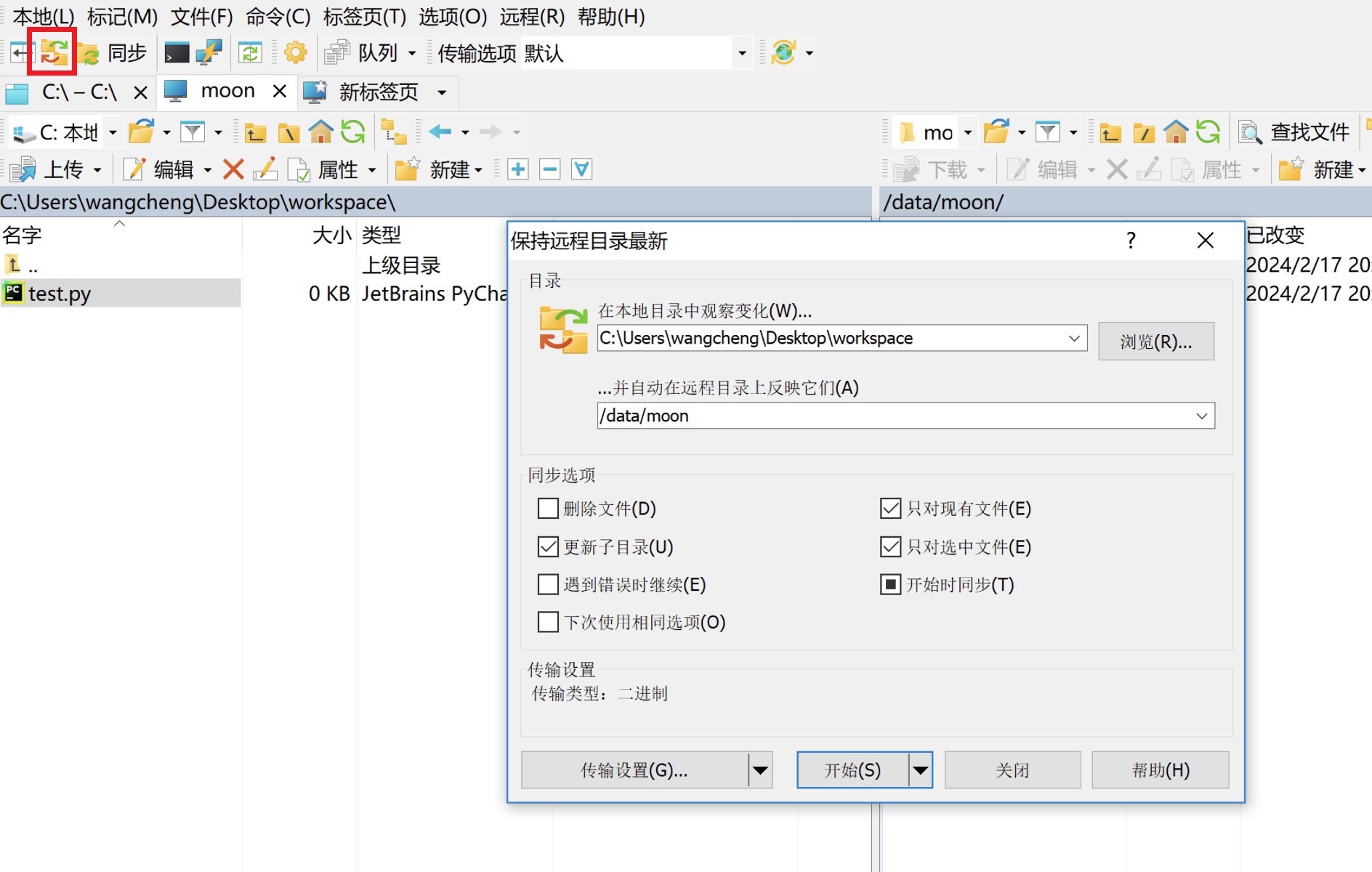
Task: Toggle 开始时同步(T) checkbox
Action: (890, 584)
